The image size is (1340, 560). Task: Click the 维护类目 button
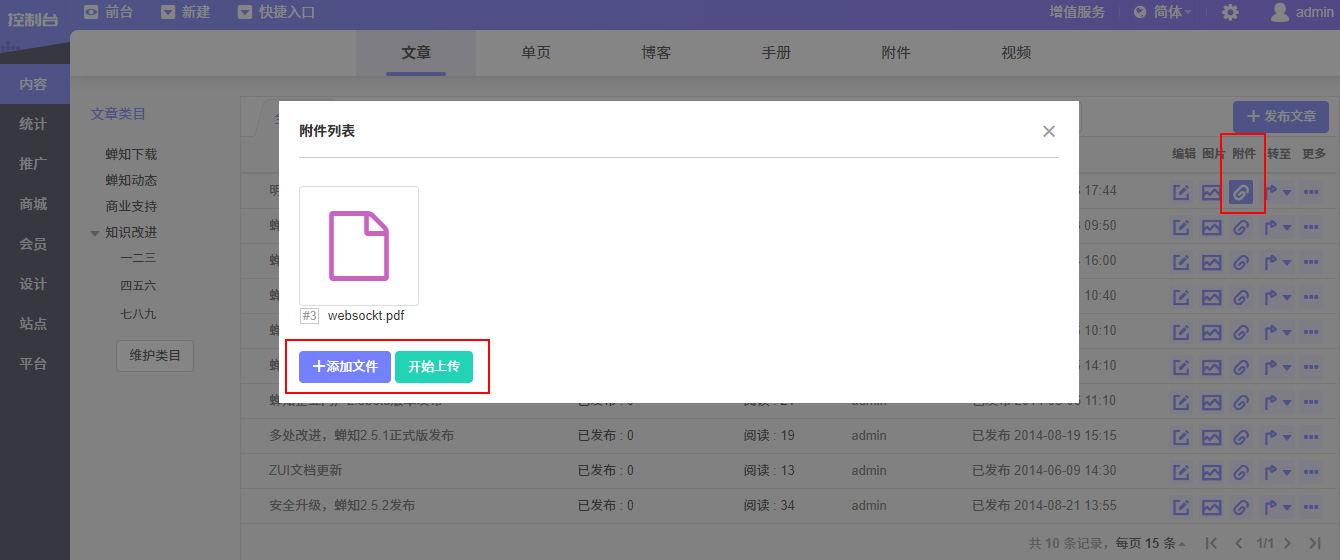tap(155, 355)
